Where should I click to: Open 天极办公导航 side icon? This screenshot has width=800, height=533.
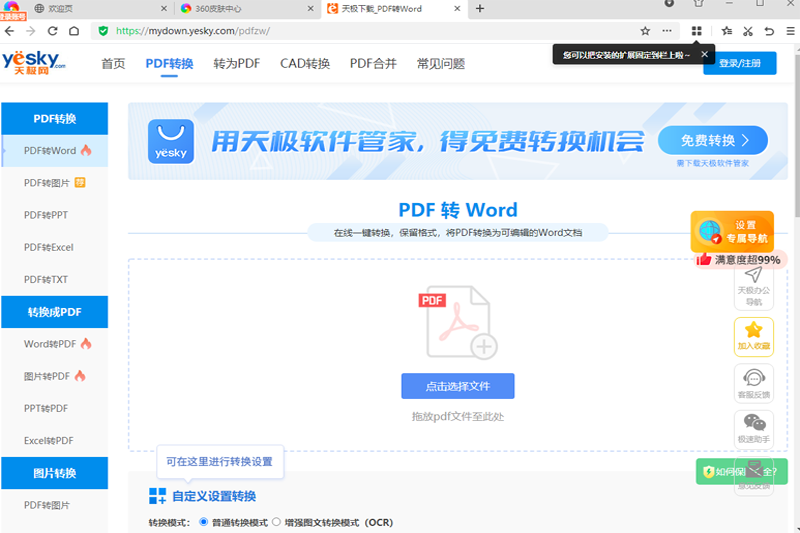754,288
